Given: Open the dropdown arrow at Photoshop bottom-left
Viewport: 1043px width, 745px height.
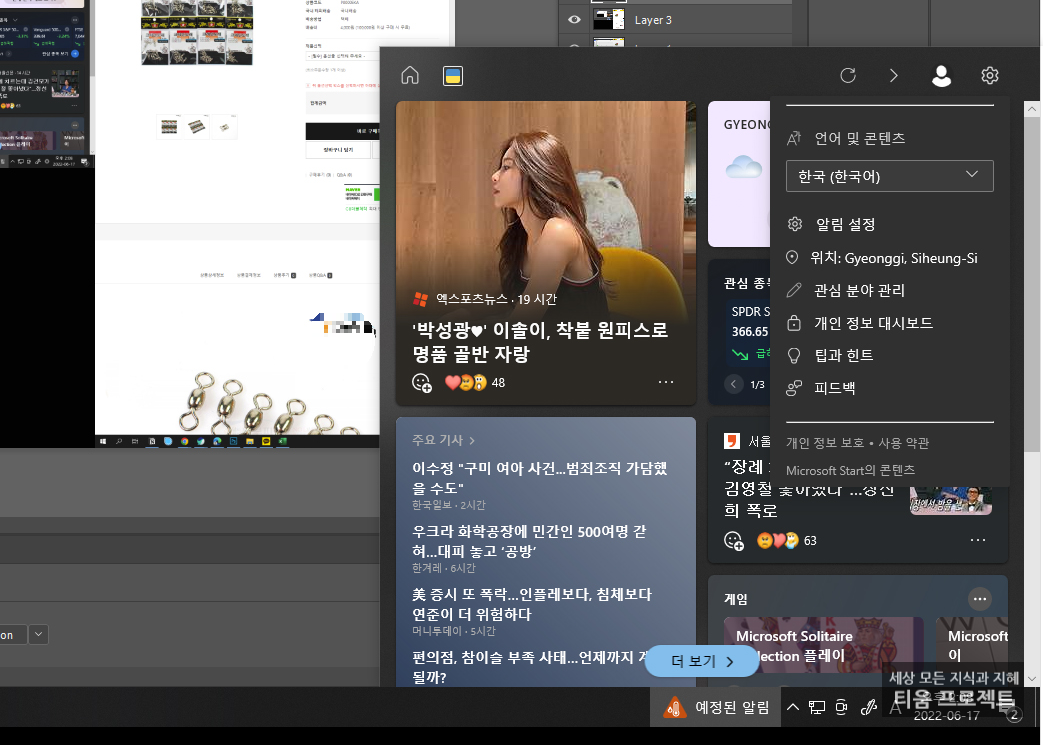Looking at the screenshot, I should pyautogui.click(x=39, y=635).
